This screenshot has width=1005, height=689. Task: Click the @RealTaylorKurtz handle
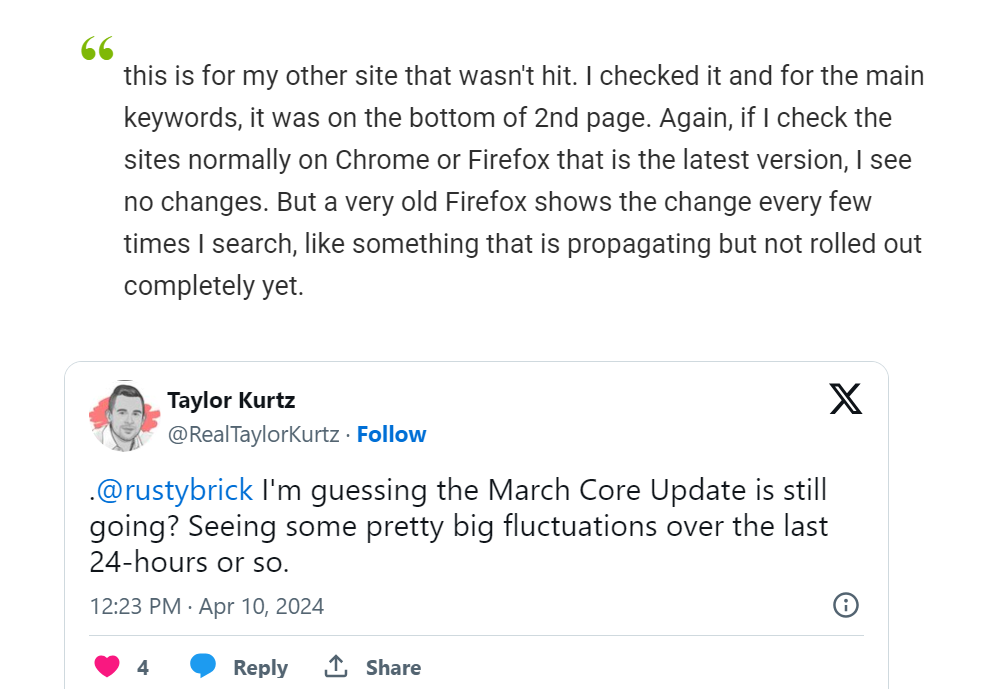click(x=253, y=434)
